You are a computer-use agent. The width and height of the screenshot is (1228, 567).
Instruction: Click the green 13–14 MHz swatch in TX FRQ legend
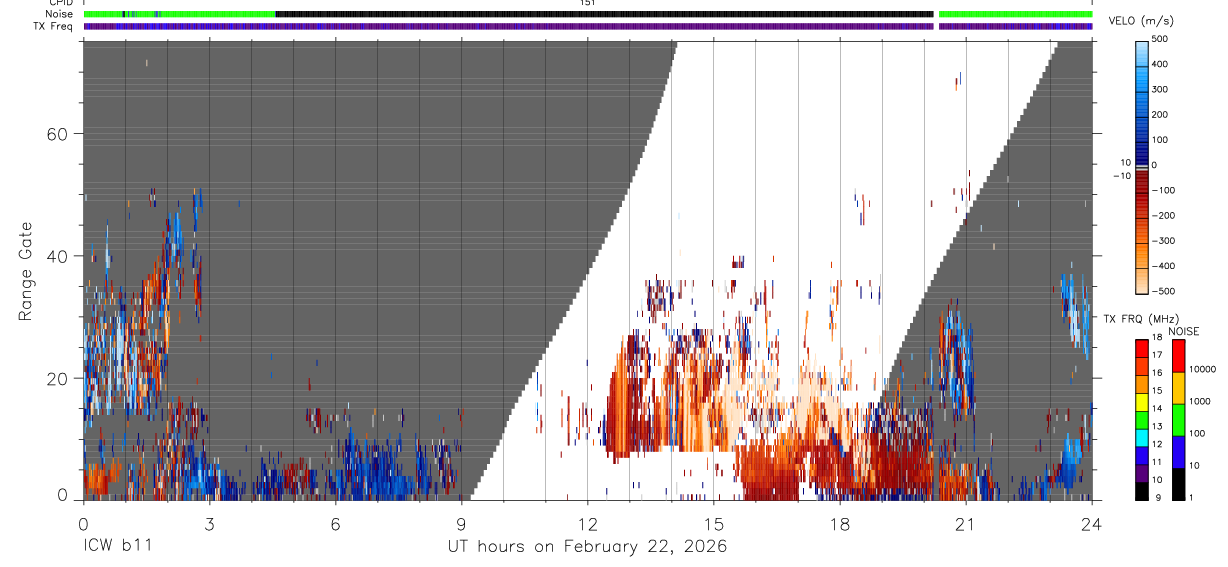[1143, 419]
